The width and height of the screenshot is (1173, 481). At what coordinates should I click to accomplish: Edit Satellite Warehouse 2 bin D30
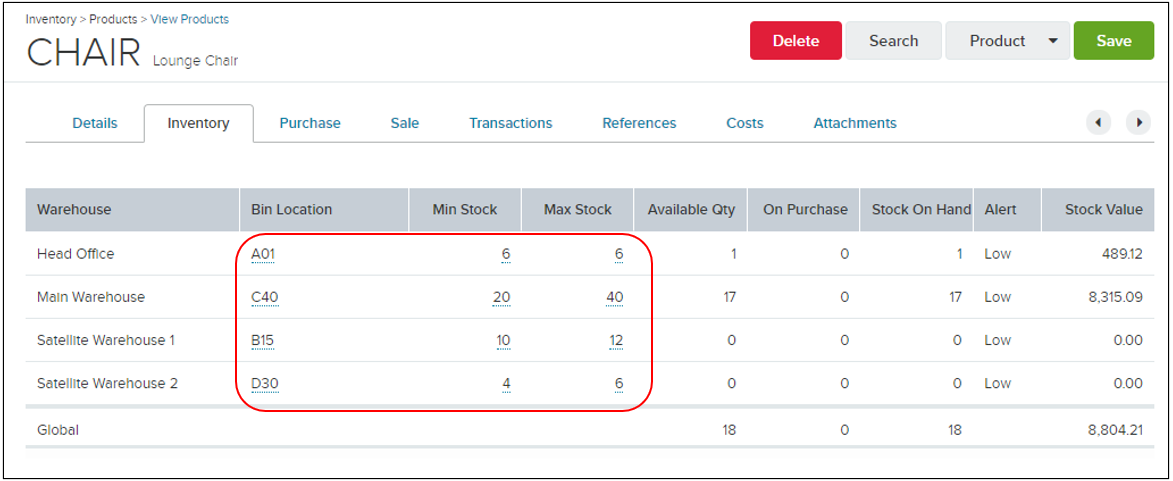click(264, 385)
